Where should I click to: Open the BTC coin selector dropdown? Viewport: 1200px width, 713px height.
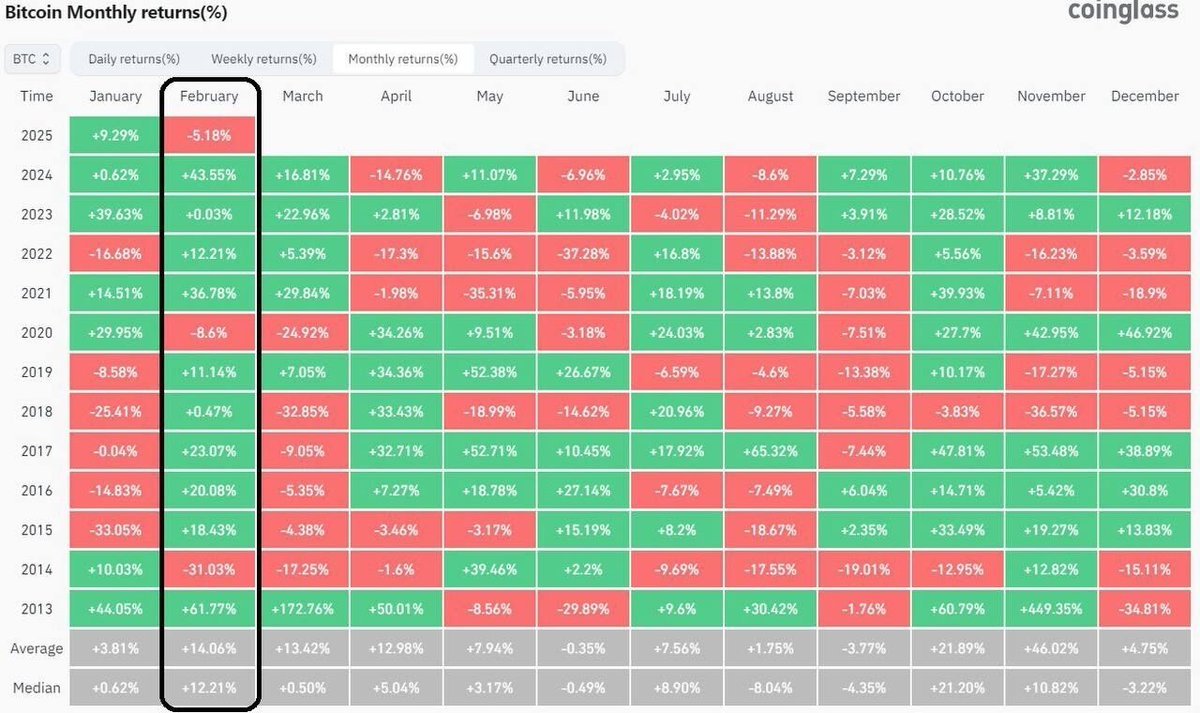tap(31, 58)
